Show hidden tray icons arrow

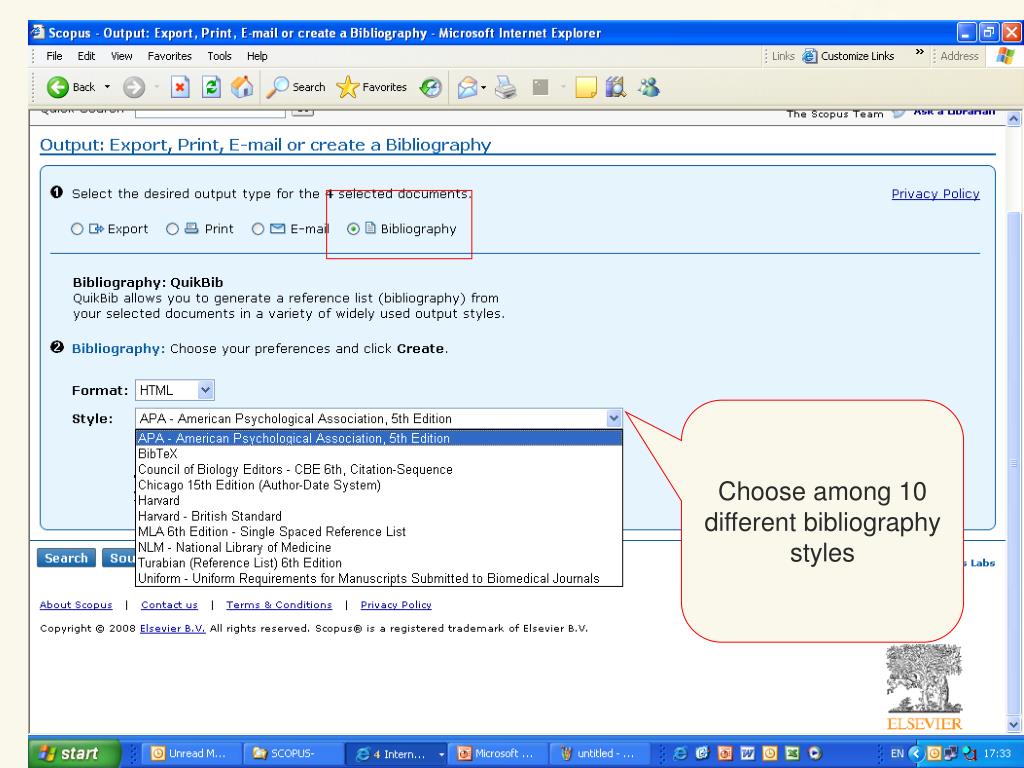tap(916, 753)
